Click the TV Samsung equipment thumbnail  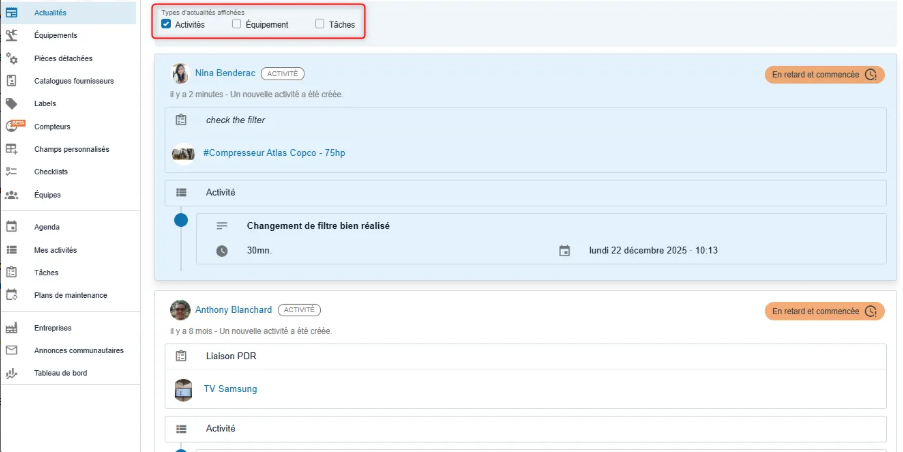point(183,389)
